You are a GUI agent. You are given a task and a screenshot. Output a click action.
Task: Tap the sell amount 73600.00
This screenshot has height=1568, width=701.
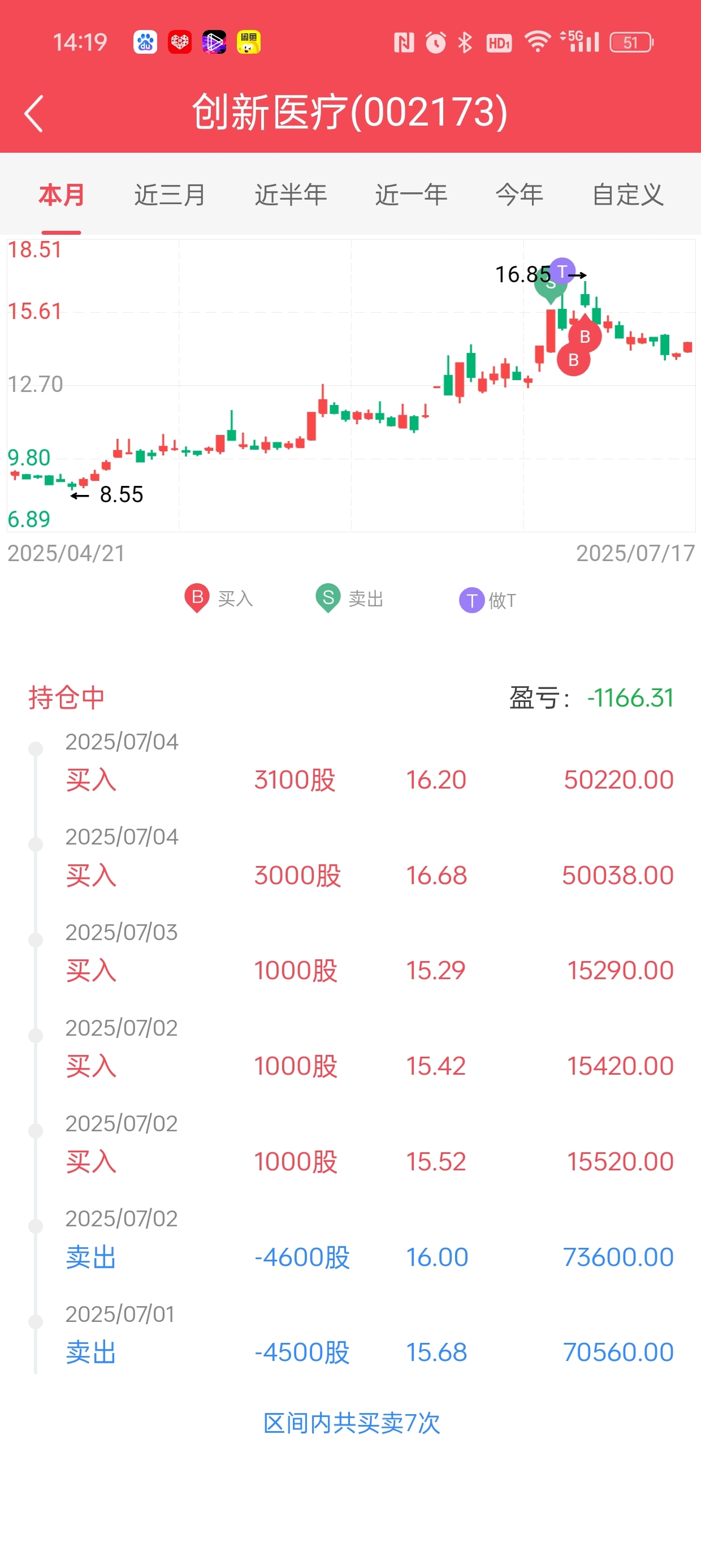[x=618, y=1257]
